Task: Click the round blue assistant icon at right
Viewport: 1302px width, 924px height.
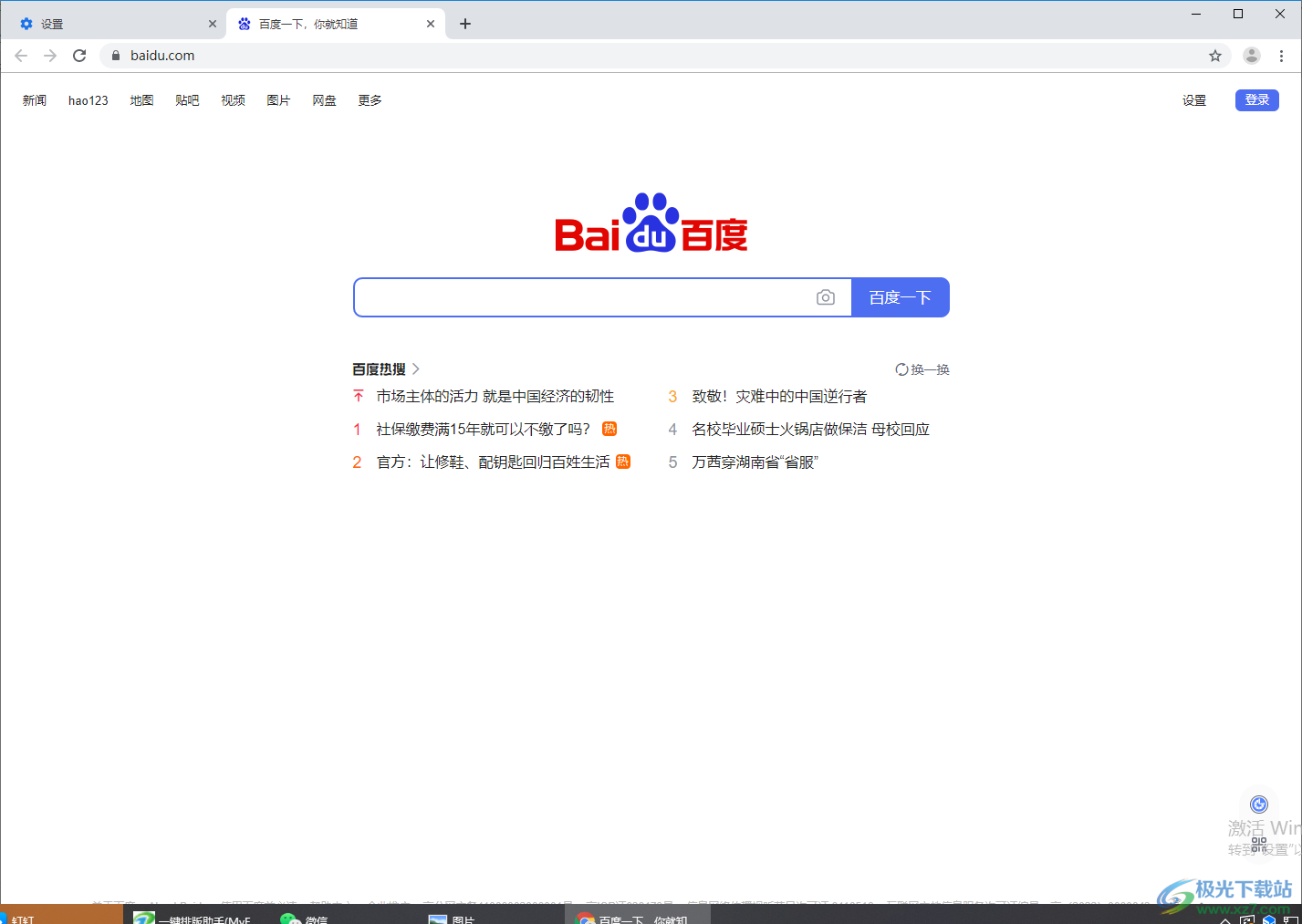Action: (x=1259, y=805)
